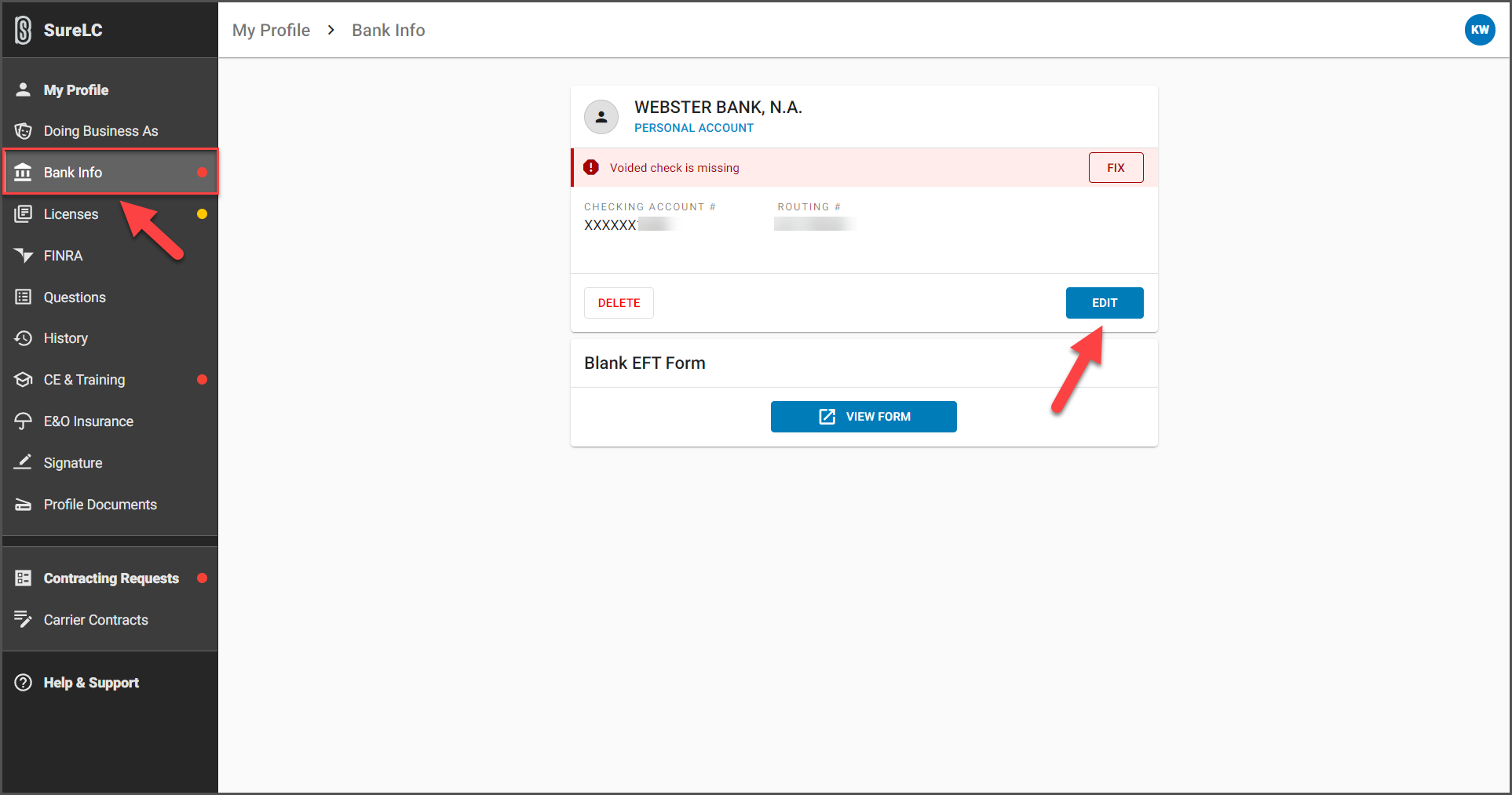Click the KW user avatar
Viewport: 1512px width, 795px height.
tap(1480, 30)
